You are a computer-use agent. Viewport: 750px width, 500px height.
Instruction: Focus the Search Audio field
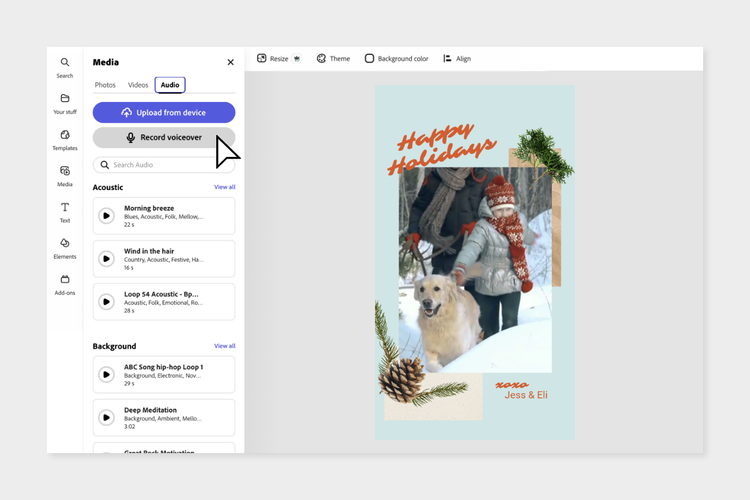tap(164, 165)
